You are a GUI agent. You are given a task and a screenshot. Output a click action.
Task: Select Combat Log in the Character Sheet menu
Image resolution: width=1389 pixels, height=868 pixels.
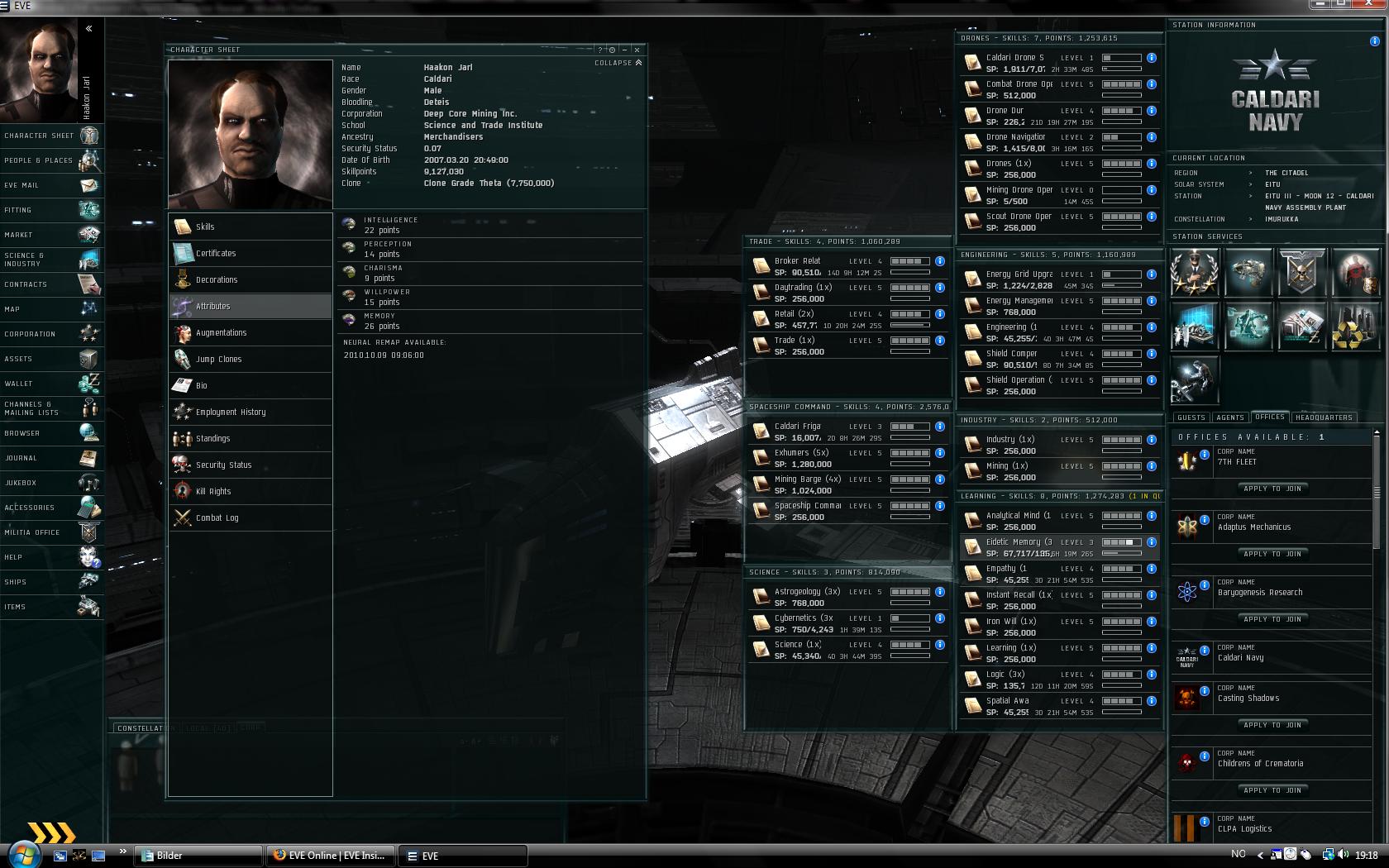coord(251,517)
